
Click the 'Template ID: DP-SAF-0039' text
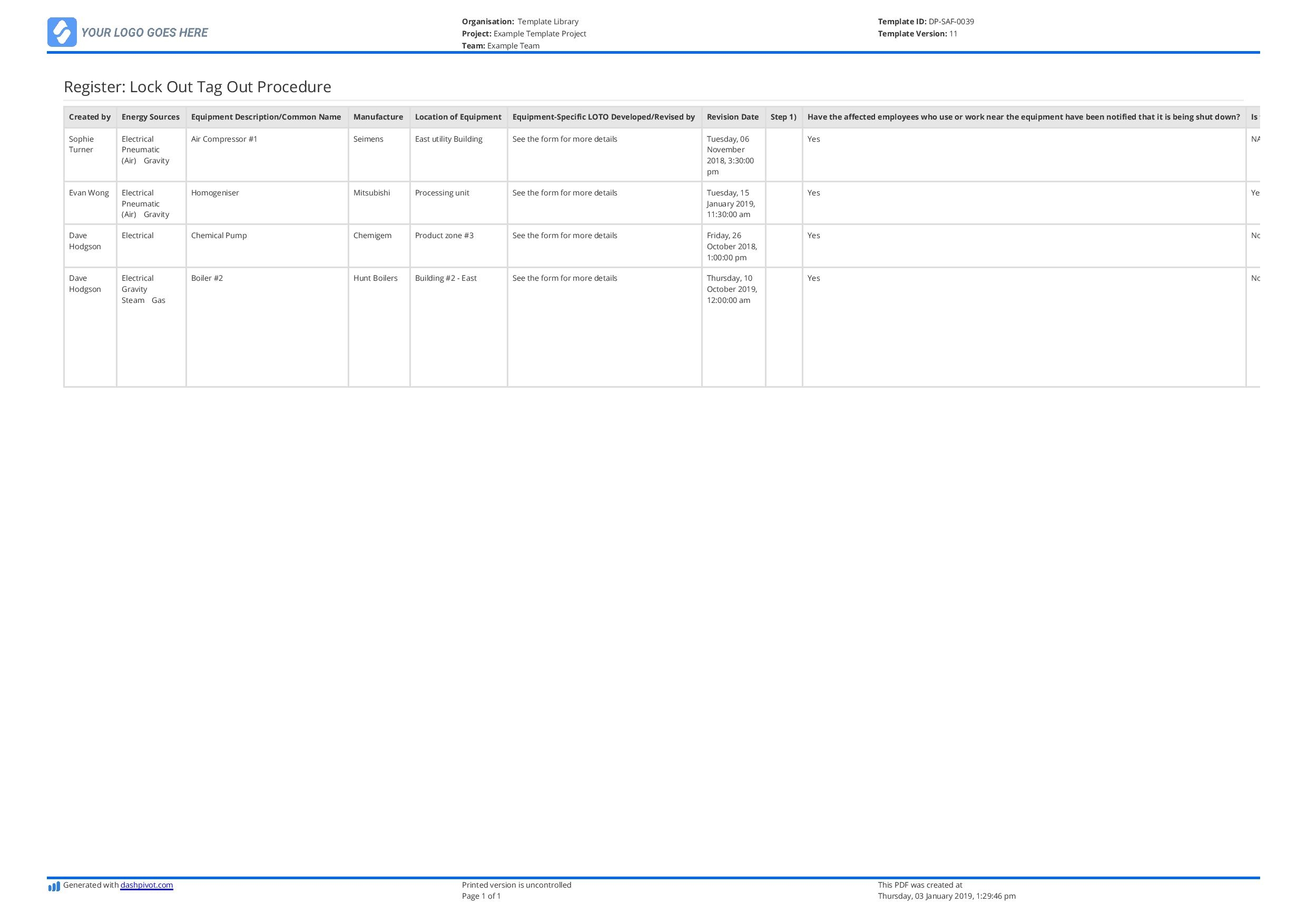[925, 22]
